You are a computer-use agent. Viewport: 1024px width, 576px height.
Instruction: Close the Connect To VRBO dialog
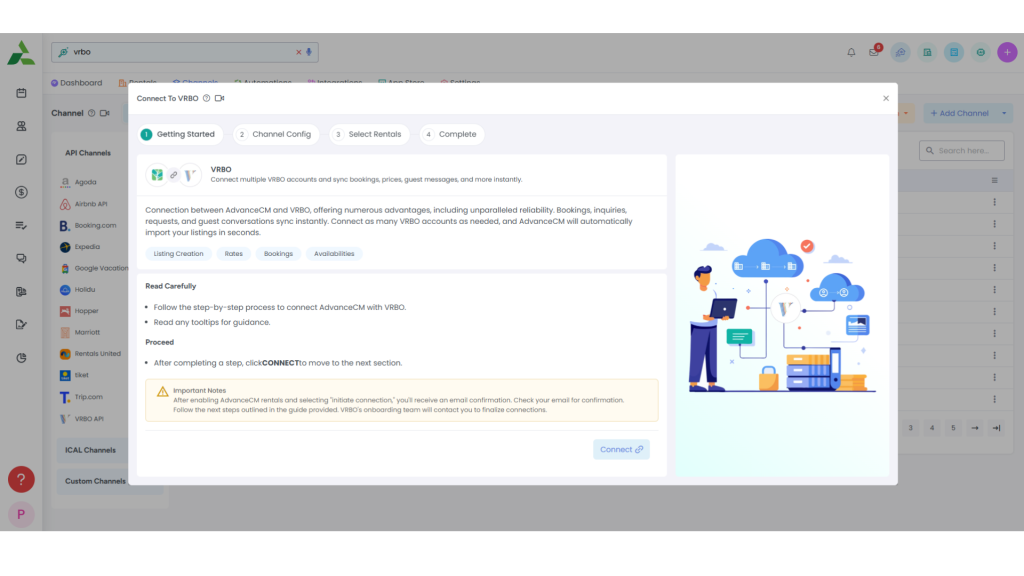886,99
